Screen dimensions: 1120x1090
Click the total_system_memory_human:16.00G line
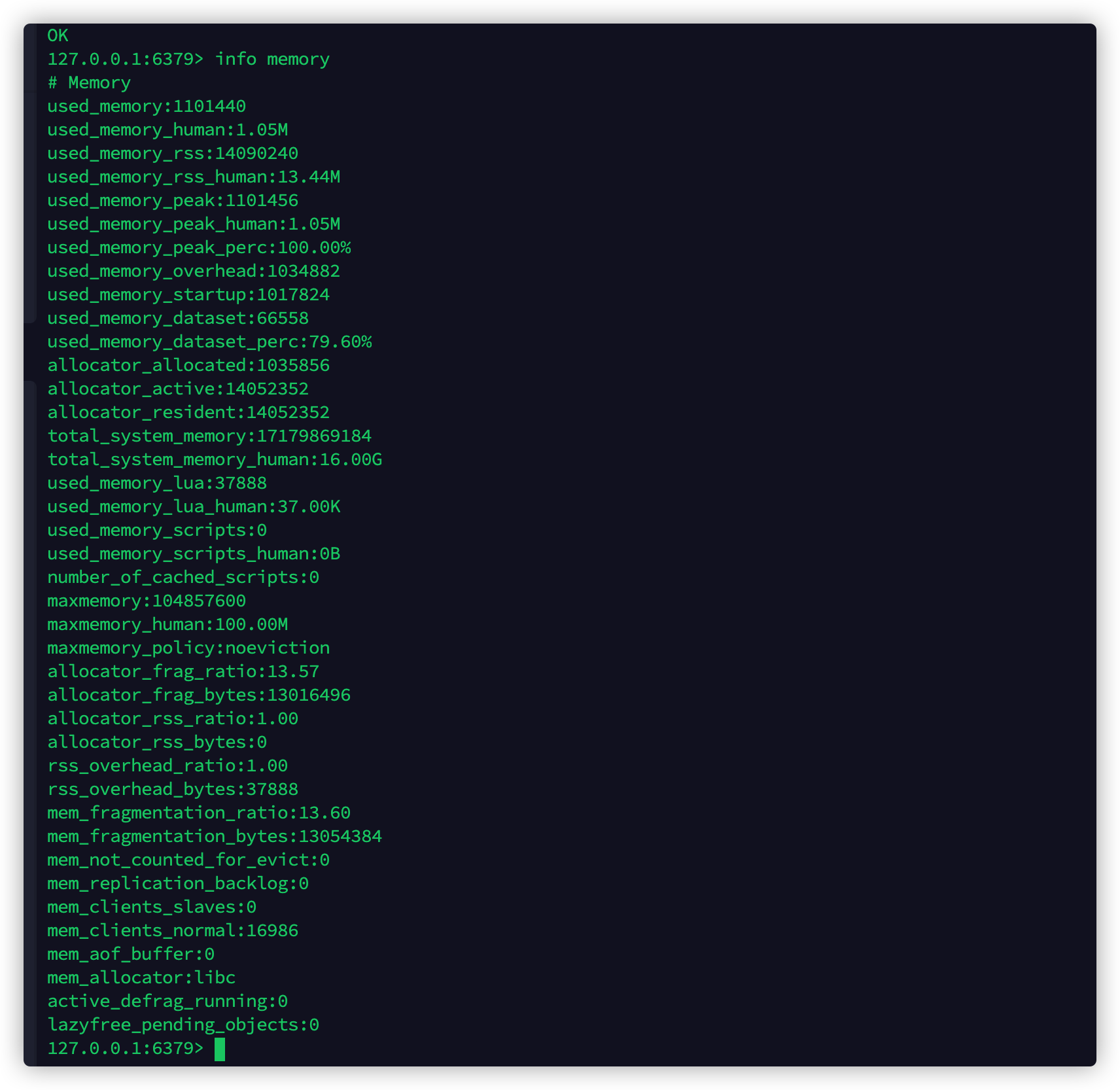tap(215, 460)
